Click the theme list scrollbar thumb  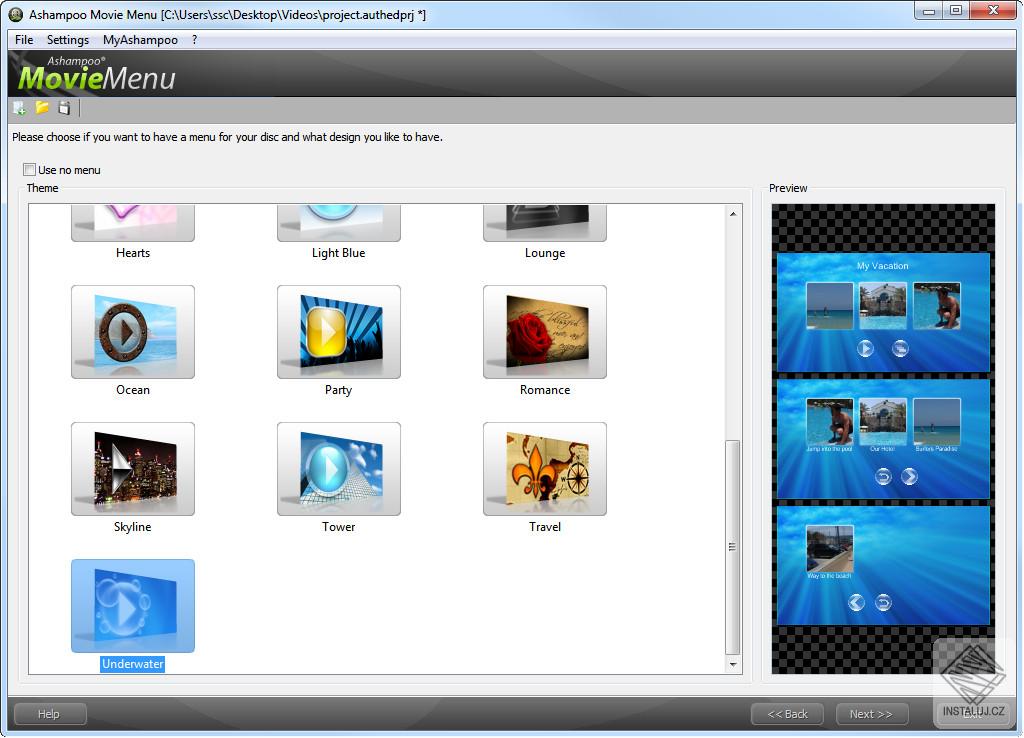click(x=733, y=547)
